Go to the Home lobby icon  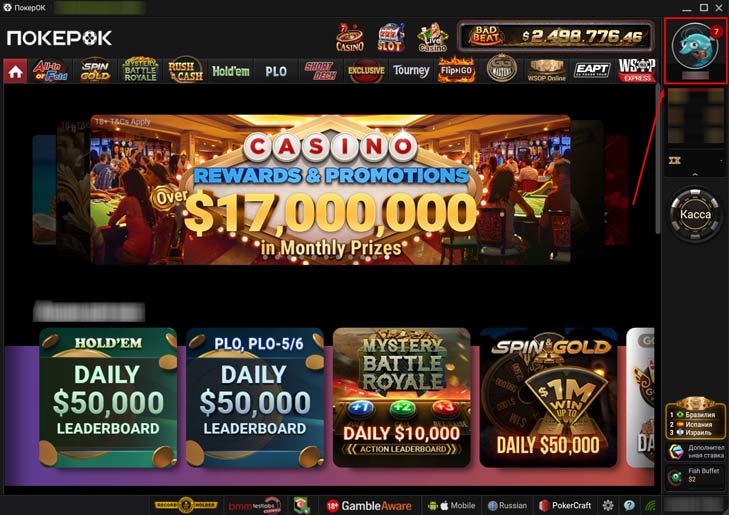pyautogui.click(x=15, y=71)
